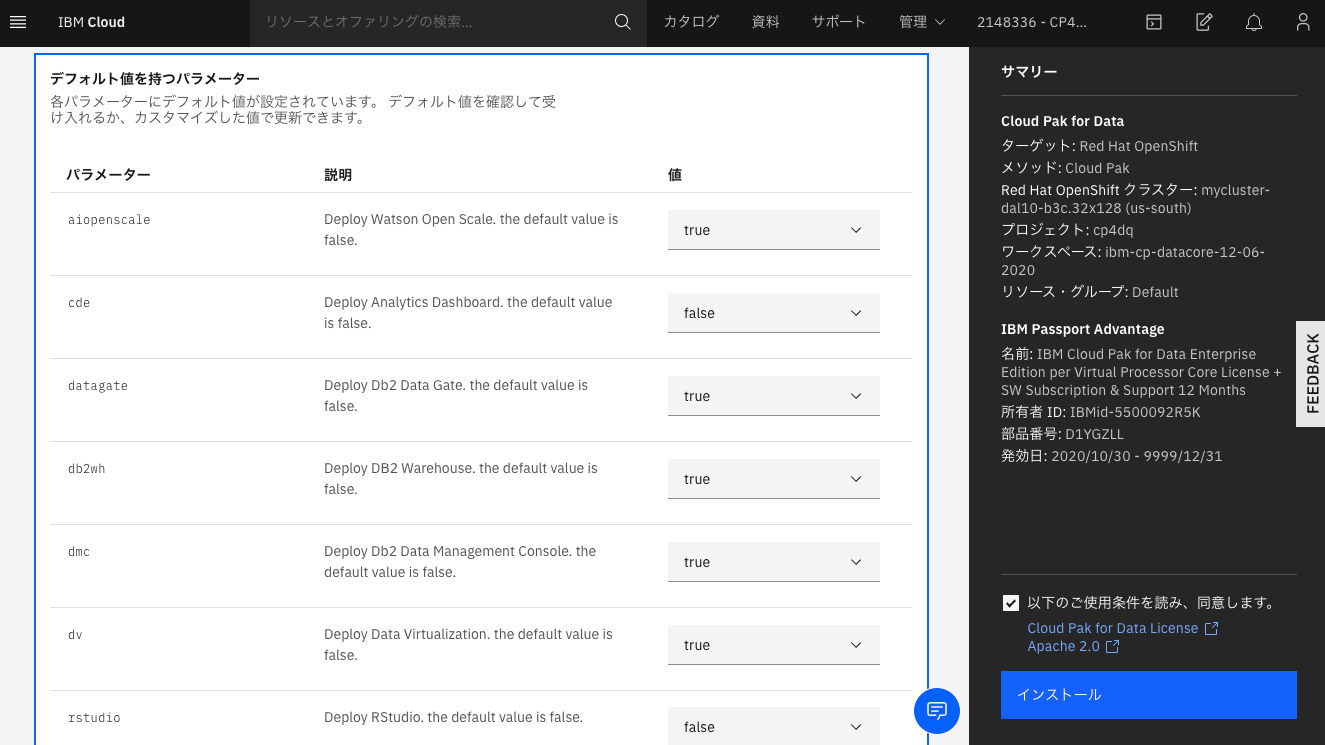Image resolution: width=1325 pixels, height=745 pixels.
Task: Open the aiopenscale value dropdown
Action: click(x=774, y=230)
